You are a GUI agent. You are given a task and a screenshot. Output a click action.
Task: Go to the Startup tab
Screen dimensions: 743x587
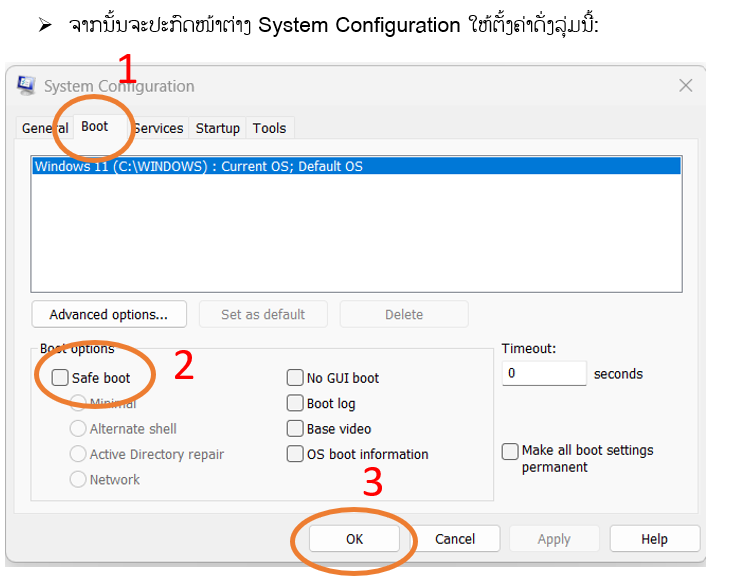(x=217, y=128)
